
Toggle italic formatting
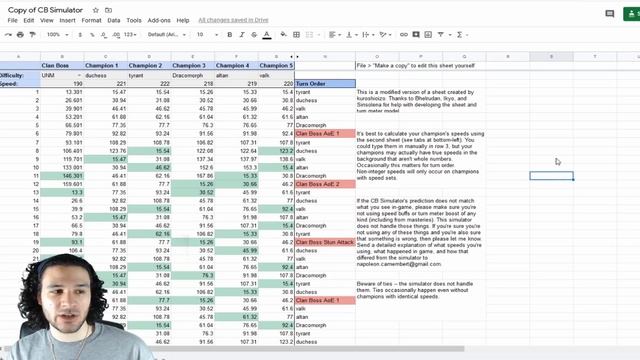point(242,35)
